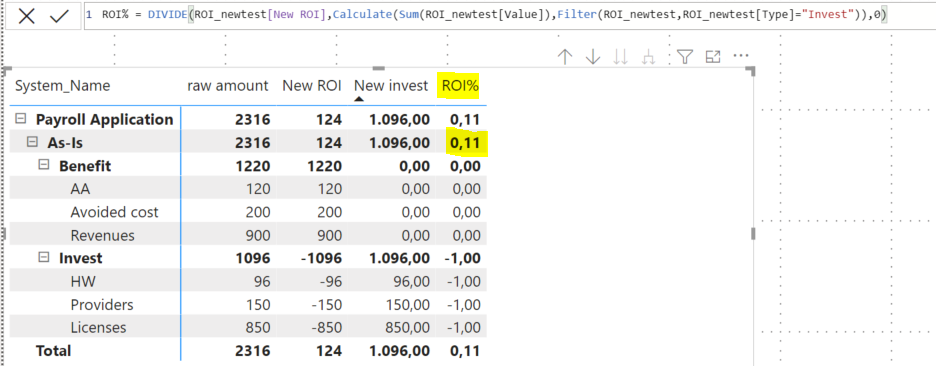
Task: Click the 900 raw amount value for Revenues
Action: pyautogui.click(x=258, y=235)
